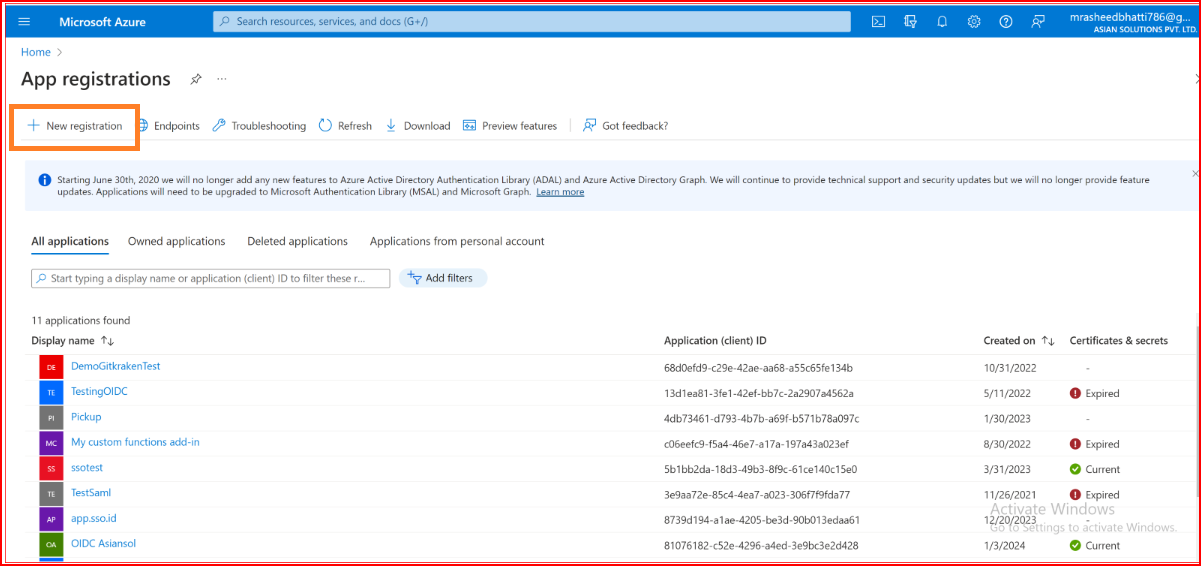Image resolution: width=1201 pixels, height=566 pixels.
Task: Open Endpoints
Action: tap(168, 126)
